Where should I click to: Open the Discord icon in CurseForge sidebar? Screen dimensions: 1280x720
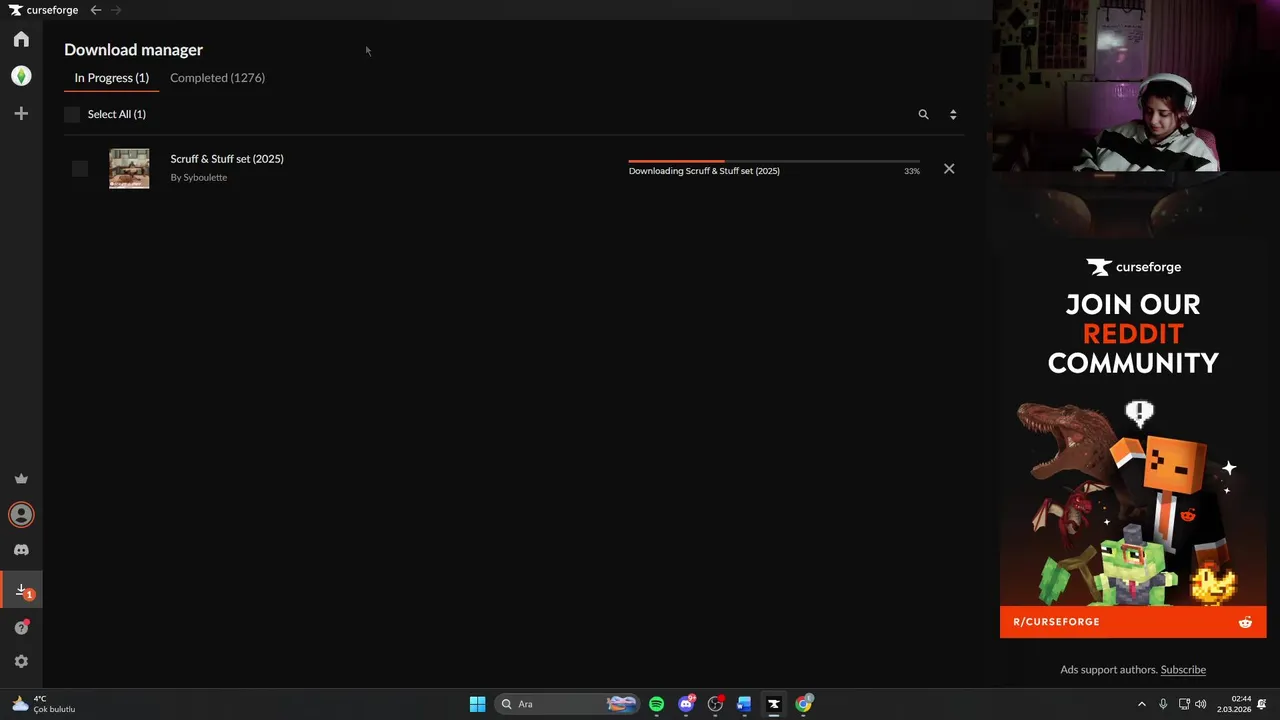[x=21, y=550]
